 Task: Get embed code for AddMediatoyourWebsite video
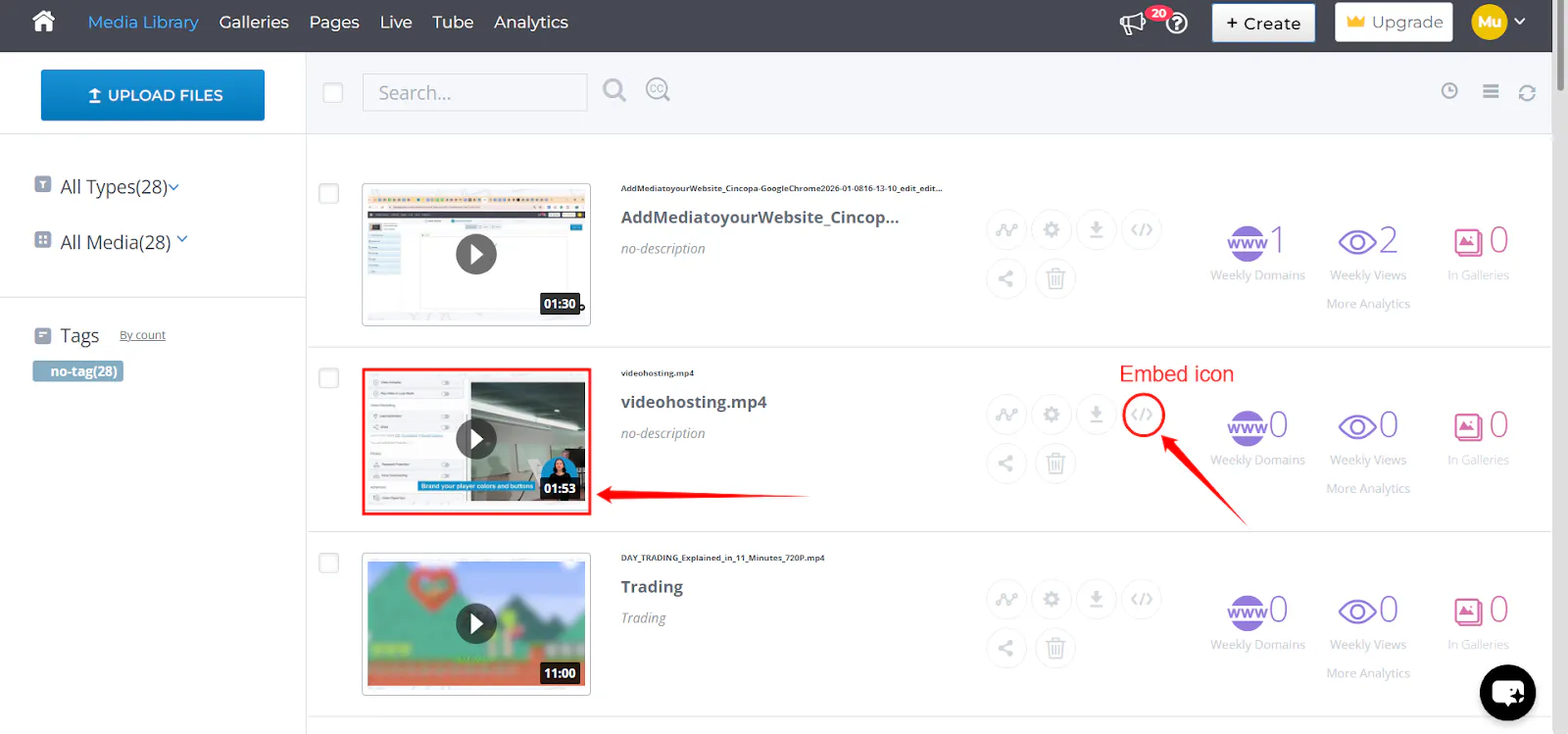click(x=1142, y=230)
